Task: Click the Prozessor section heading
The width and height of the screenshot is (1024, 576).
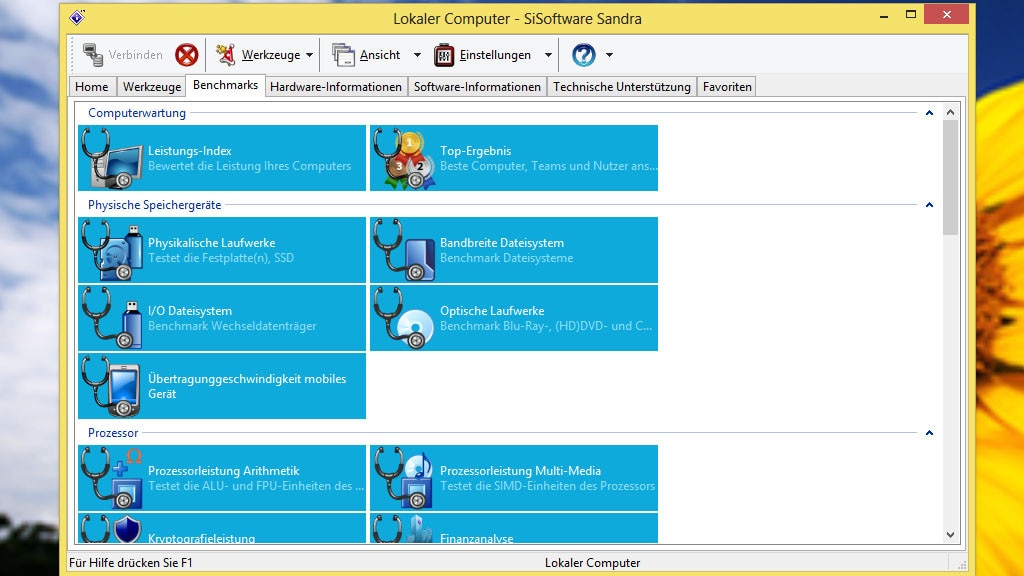Action: pyautogui.click(x=113, y=433)
